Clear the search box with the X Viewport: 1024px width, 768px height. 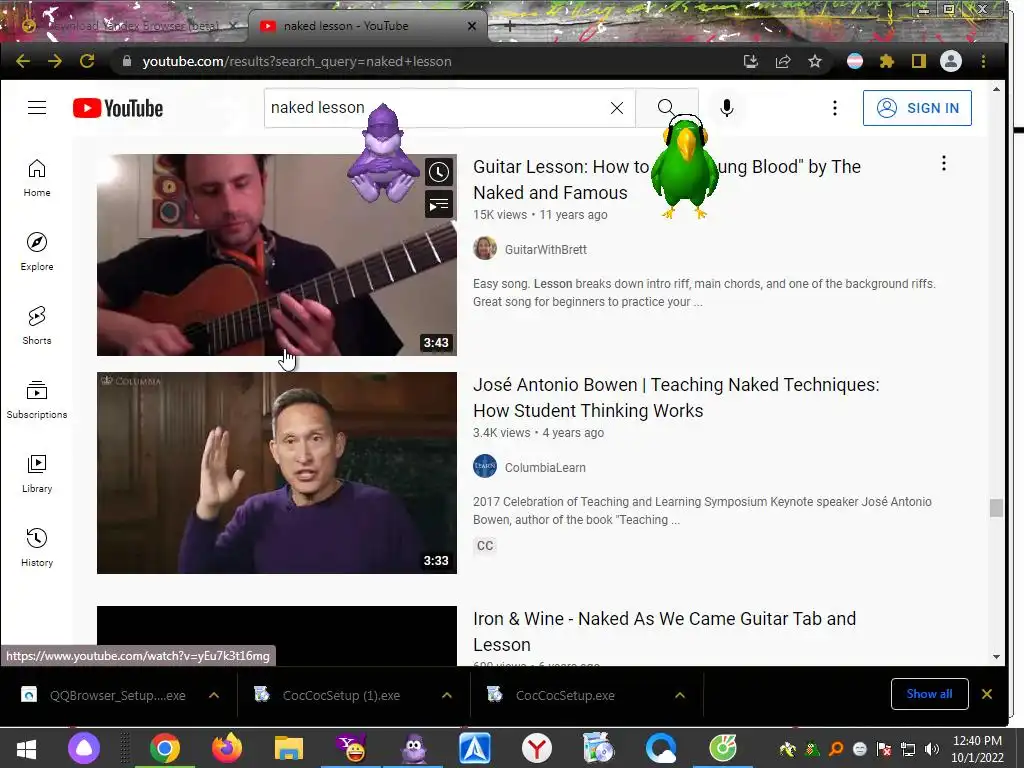pyautogui.click(x=616, y=108)
